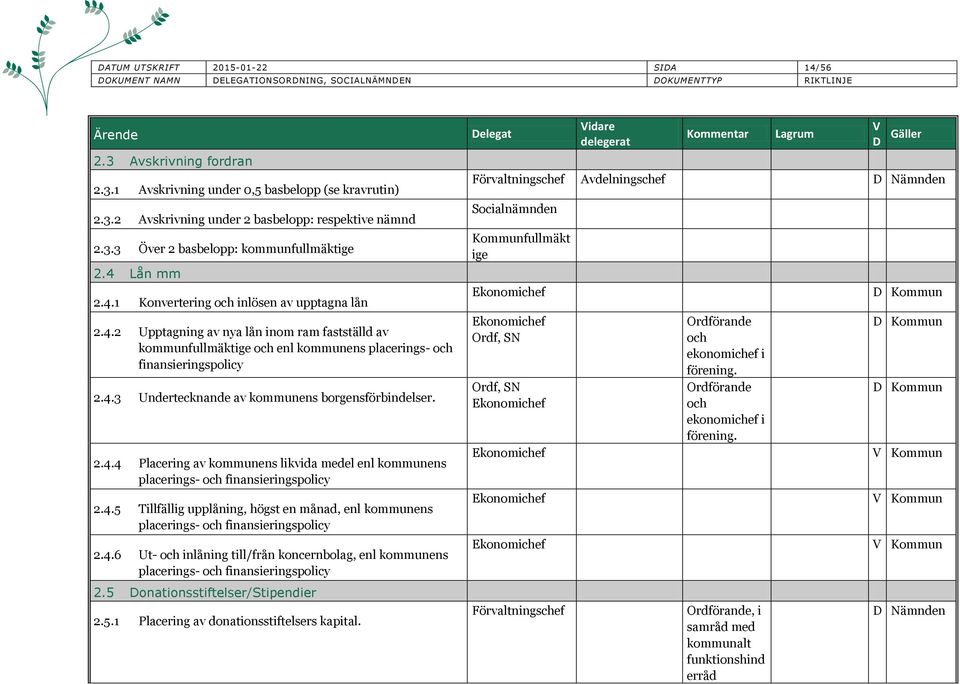Click the SIDA label

(x=664, y=68)
